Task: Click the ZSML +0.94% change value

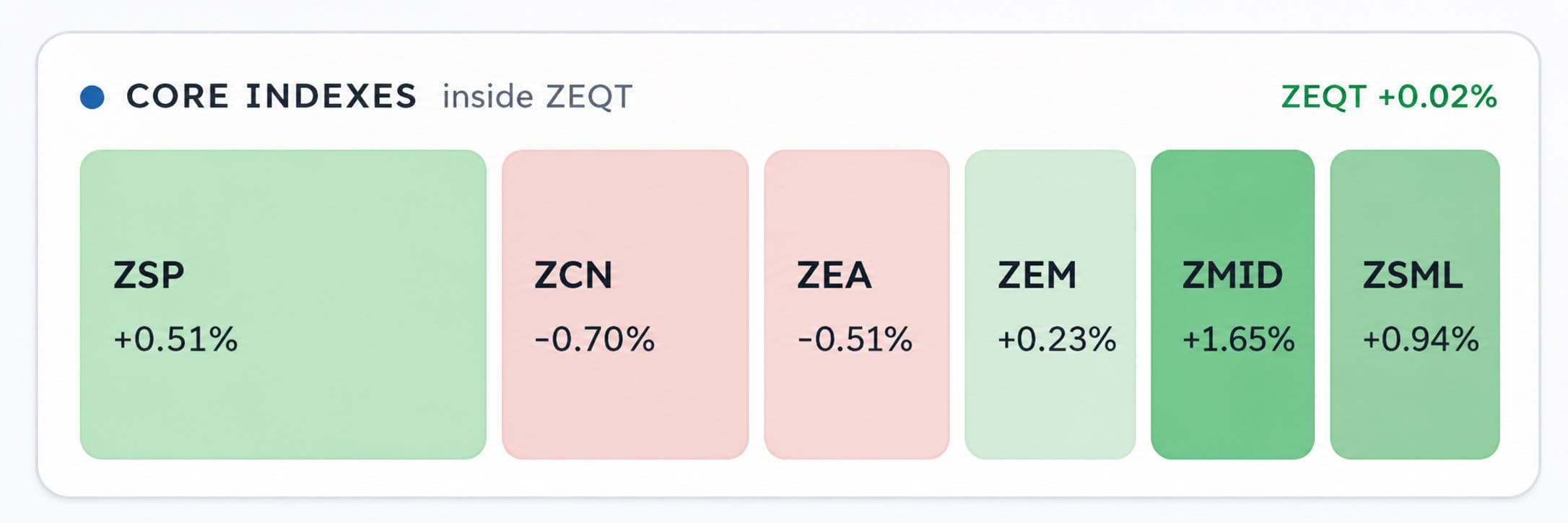Action: [1421, 340]
